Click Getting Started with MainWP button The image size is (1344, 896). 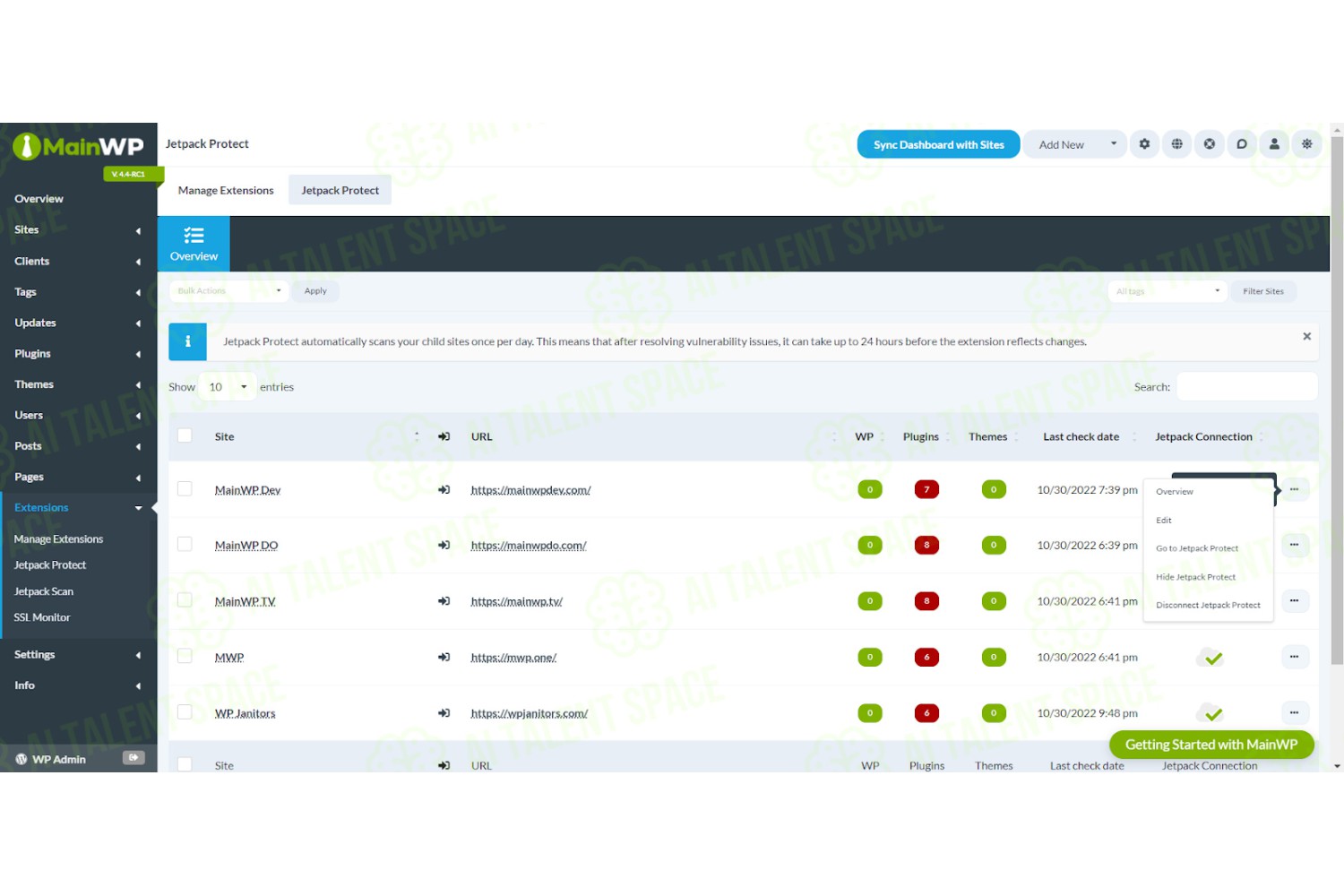pos(1211,745)
